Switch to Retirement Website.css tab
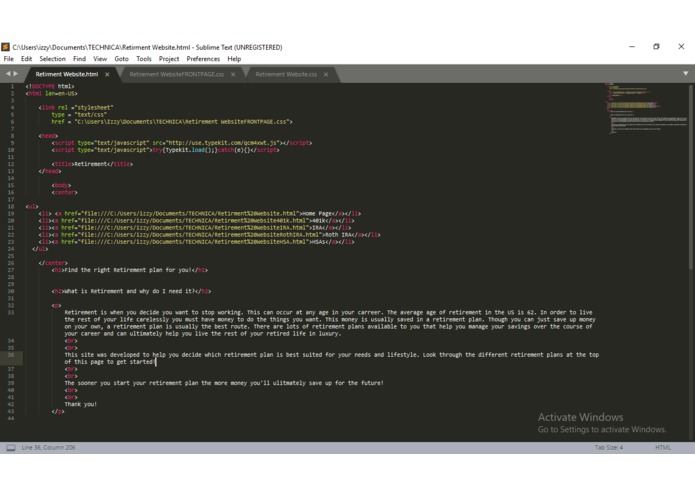Screen dimensions: 695x494 click(x=286, y=74)
